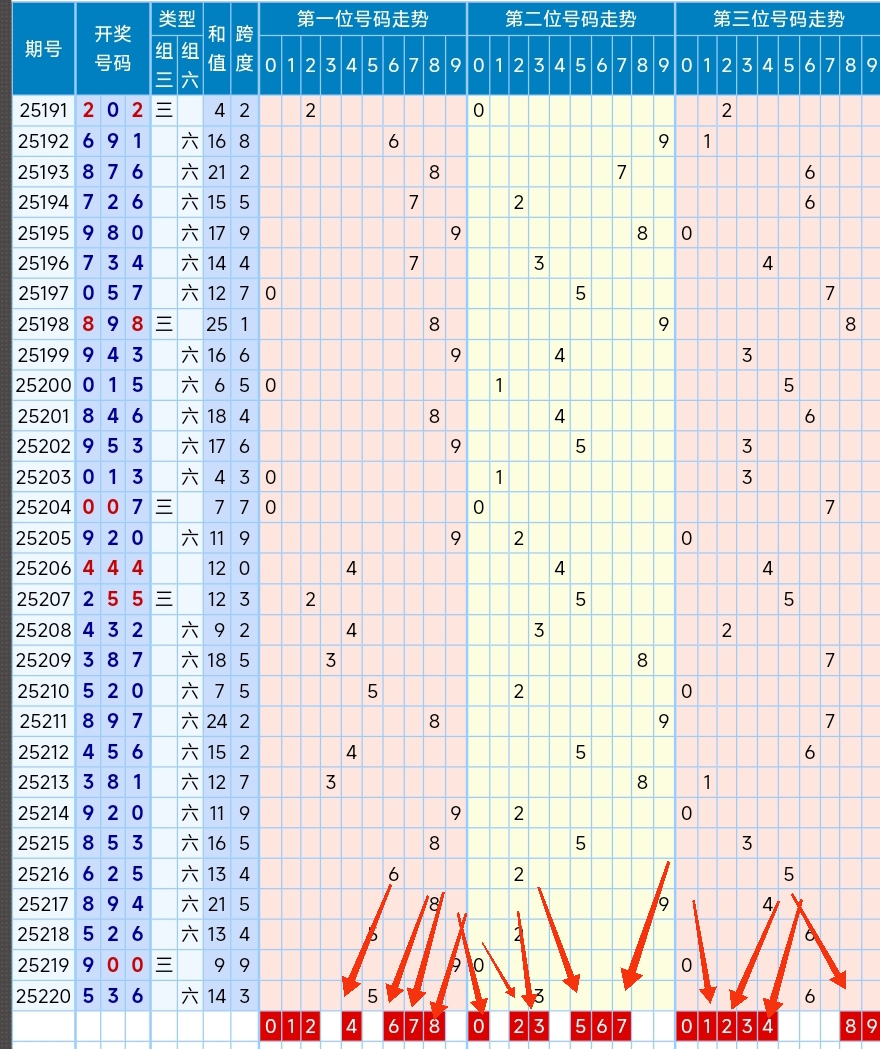This screenshot has width=880, height=1049.
Task: Click red 8 box under third position trend
Action: point(851,1026)
